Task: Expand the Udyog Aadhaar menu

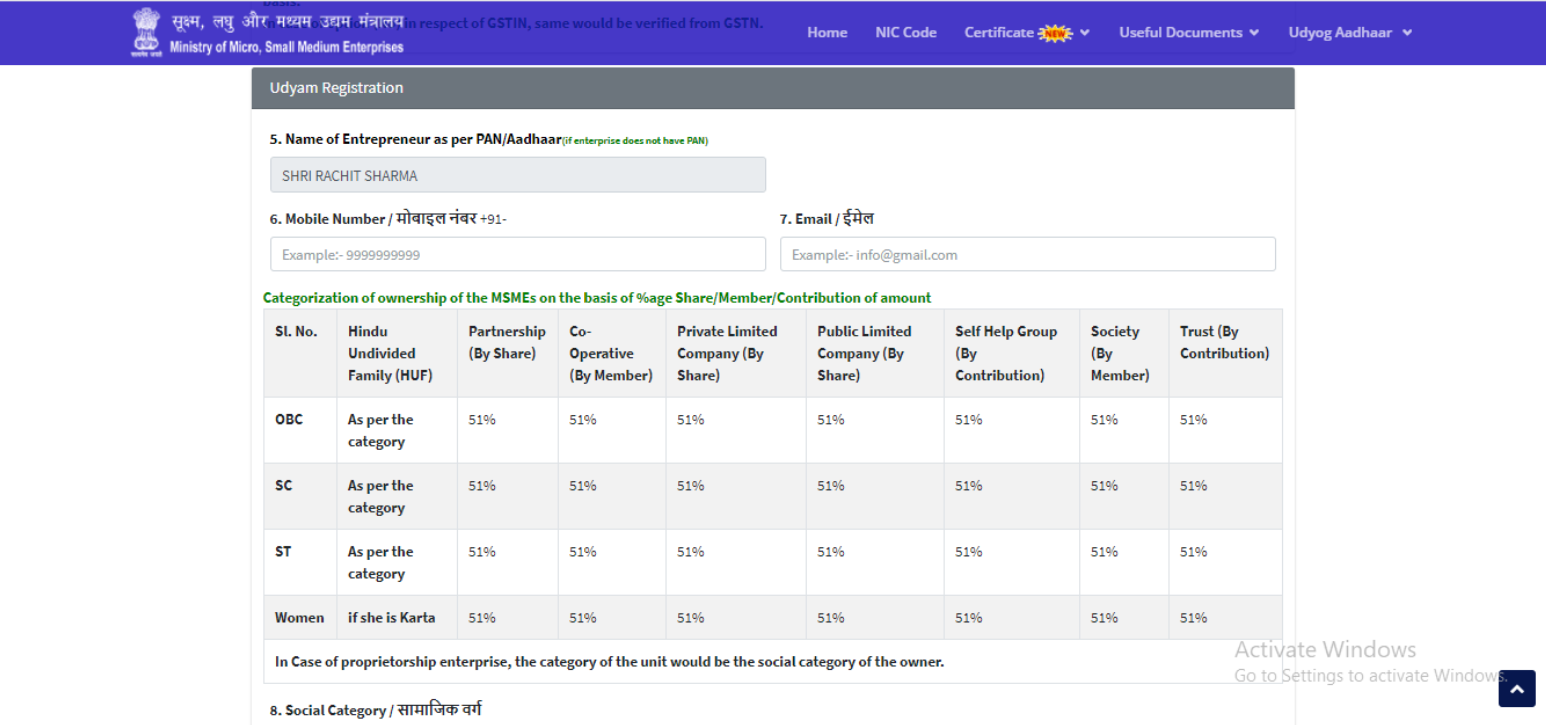Action: point(1349,32)
